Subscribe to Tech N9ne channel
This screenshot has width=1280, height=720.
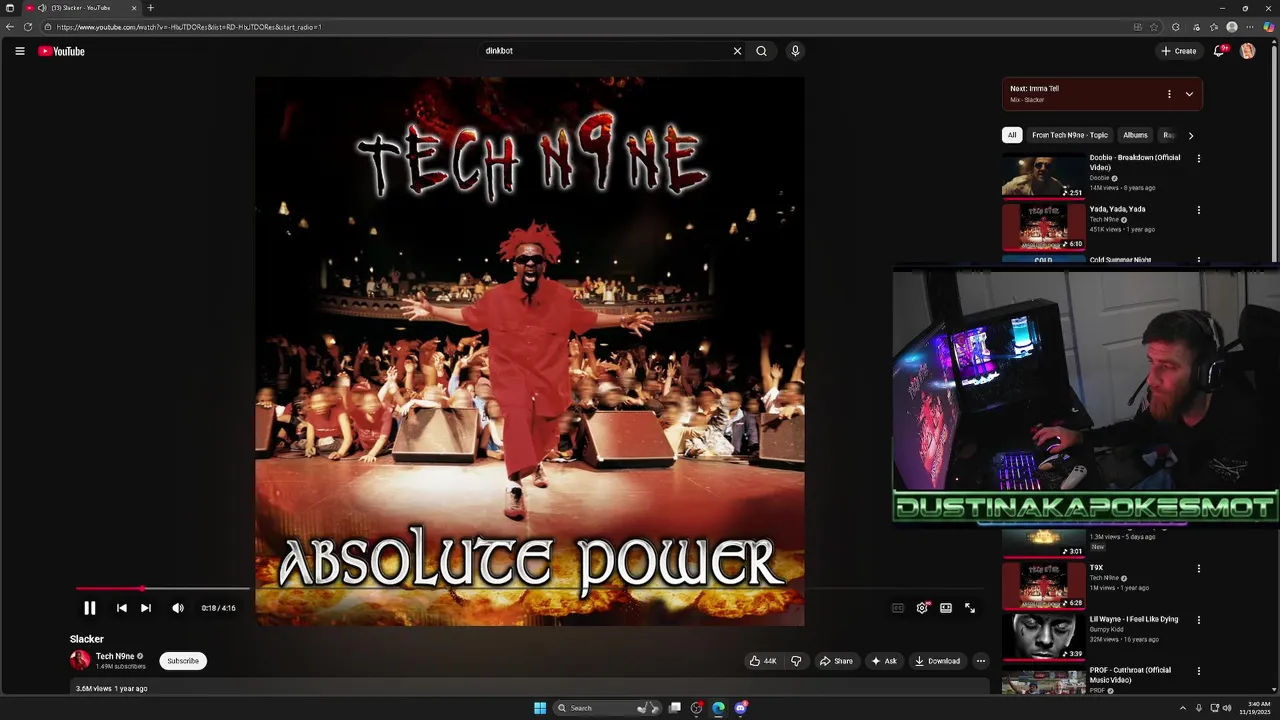coord(183,661)
